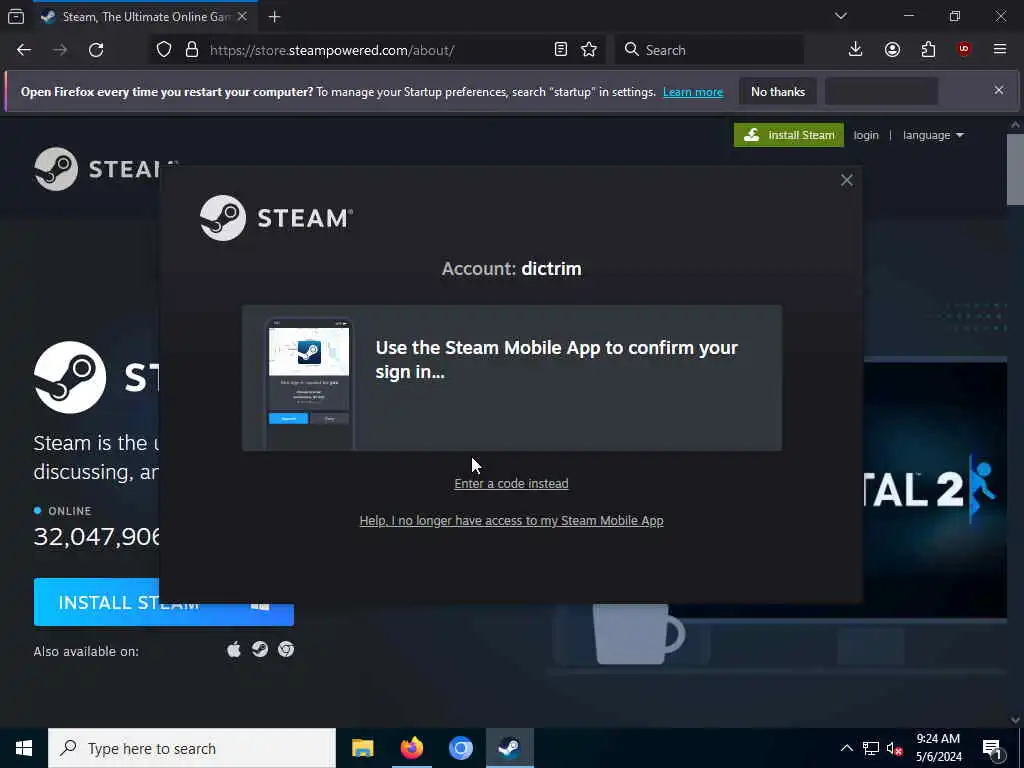This screenshot has width=1024, height=768.
Task: Click the blank button in notification bar
Action: pos(882,92)
